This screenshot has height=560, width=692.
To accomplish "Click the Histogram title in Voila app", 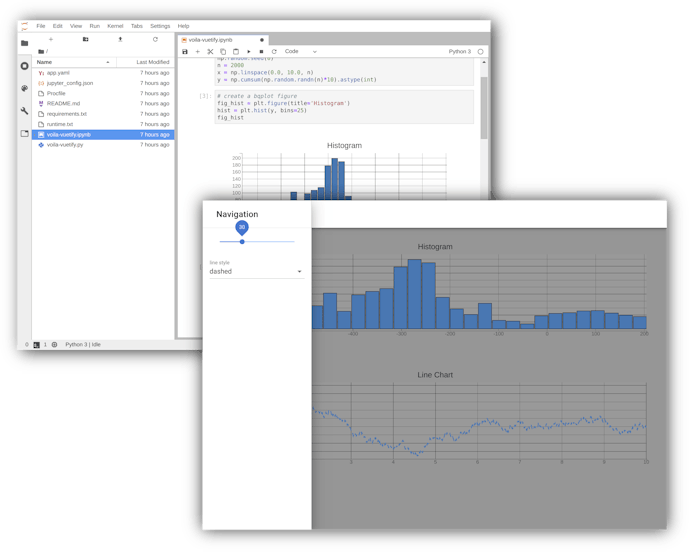I will pyautogui.click(x=435, y=247).
